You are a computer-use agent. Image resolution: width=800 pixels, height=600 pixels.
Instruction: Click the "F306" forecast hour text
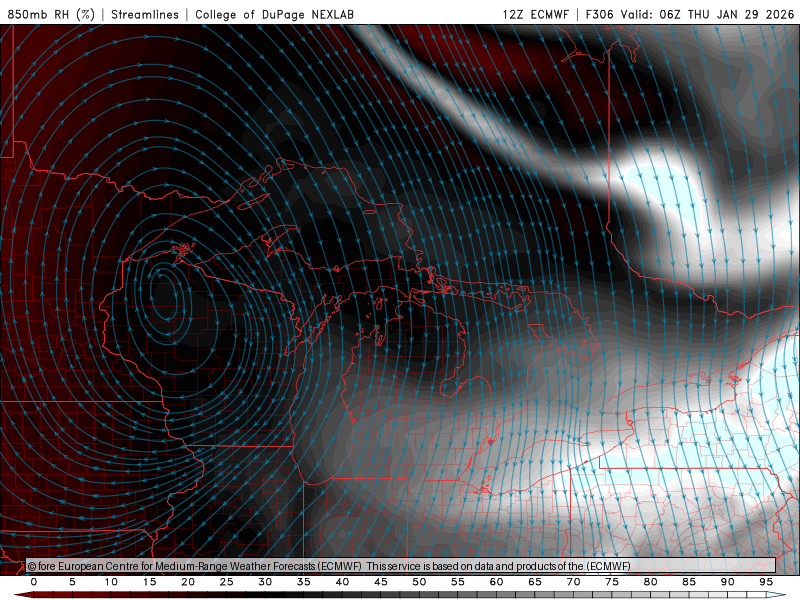[599, 14]
